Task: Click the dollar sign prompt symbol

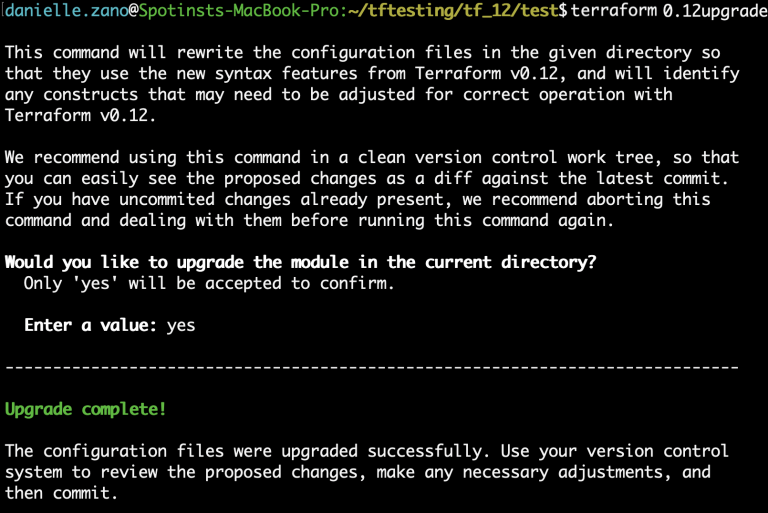Action: point(566,12)
